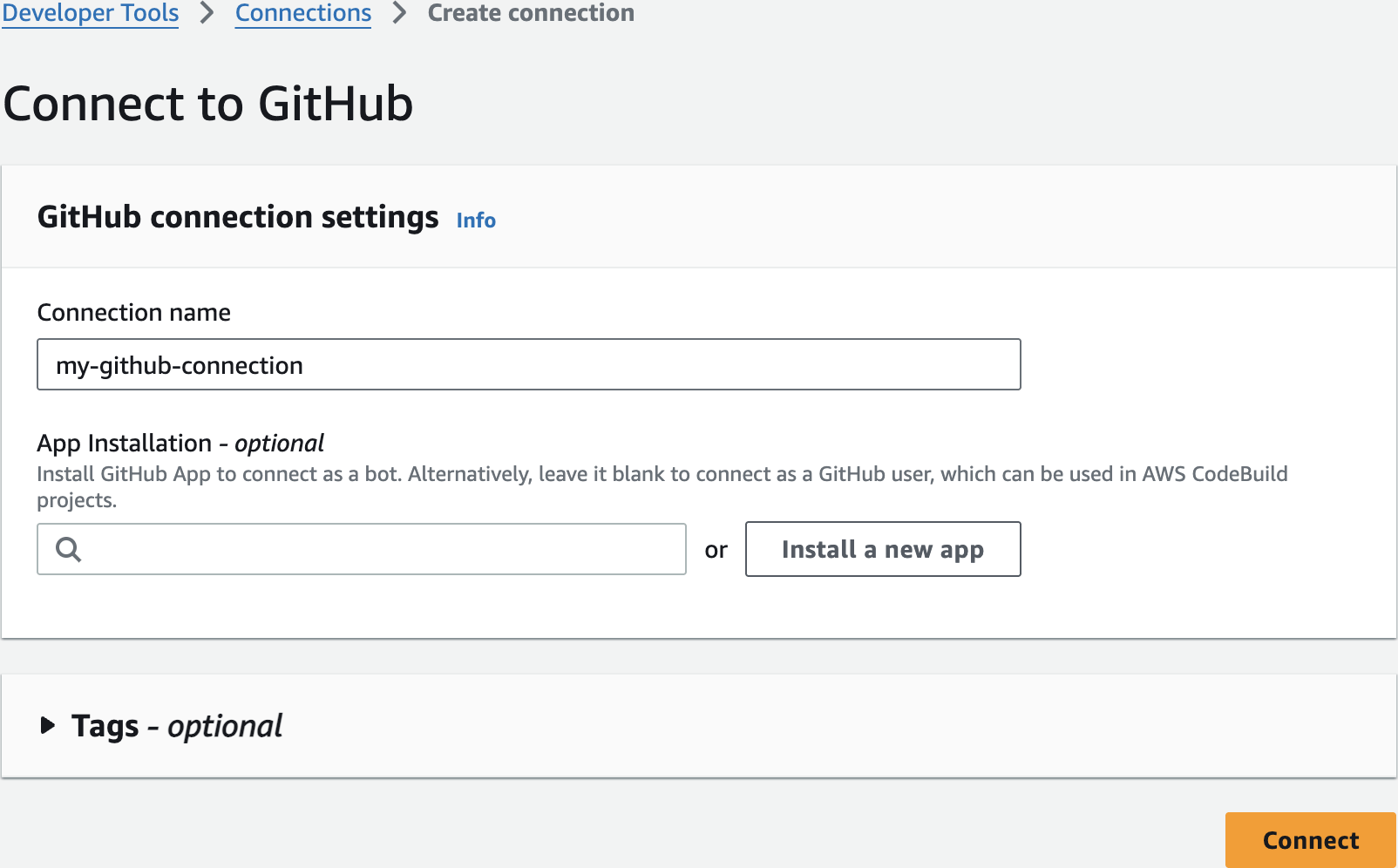Click the GitHub connection settings heading
The width and height of the screenshot is (1398, 868).
238,217
